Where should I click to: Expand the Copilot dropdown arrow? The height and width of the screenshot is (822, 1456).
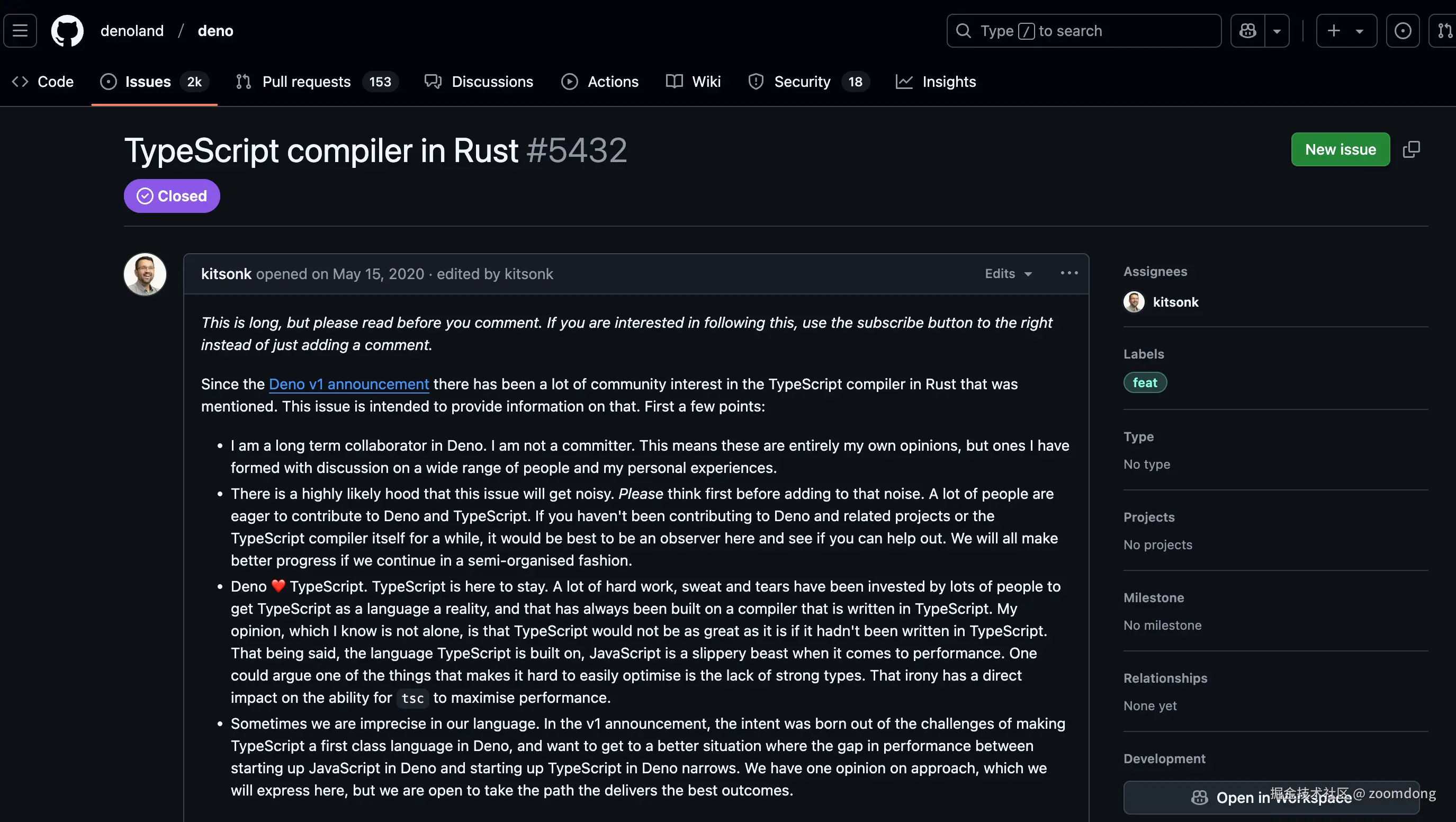[x=1277, y=31]
